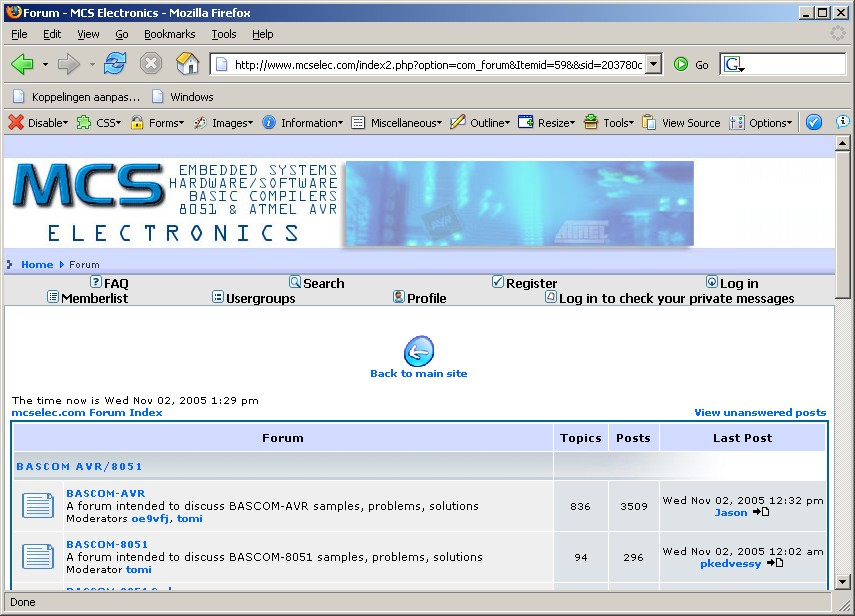Open the Images dropdown menu

coord(250,123)
